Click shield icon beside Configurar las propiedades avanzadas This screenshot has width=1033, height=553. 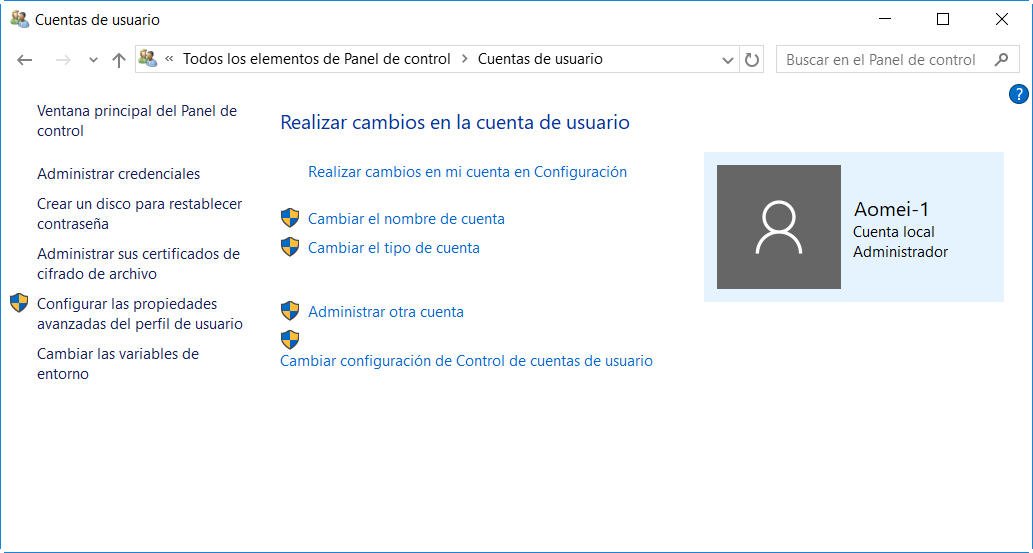tap(19, 303)
